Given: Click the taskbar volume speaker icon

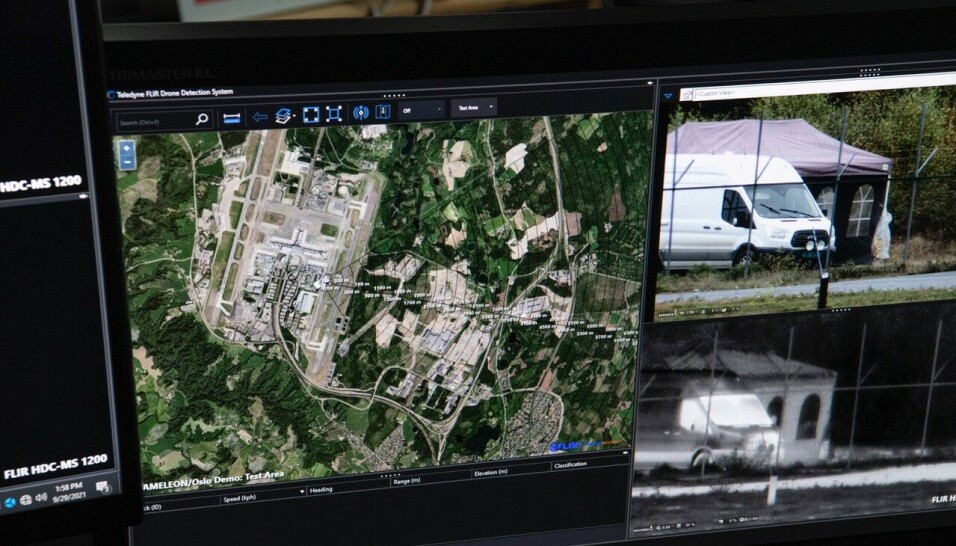Looking at the screenshot, I should 41,497.
